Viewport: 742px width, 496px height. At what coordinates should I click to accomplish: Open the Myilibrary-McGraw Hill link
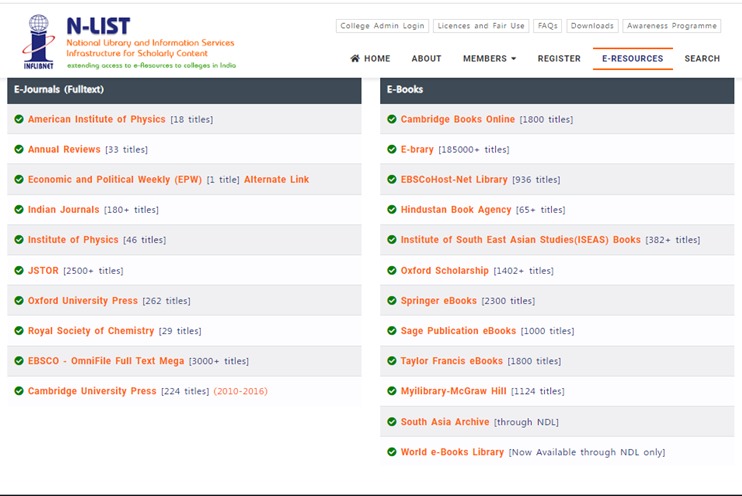(x=453, y=391)
